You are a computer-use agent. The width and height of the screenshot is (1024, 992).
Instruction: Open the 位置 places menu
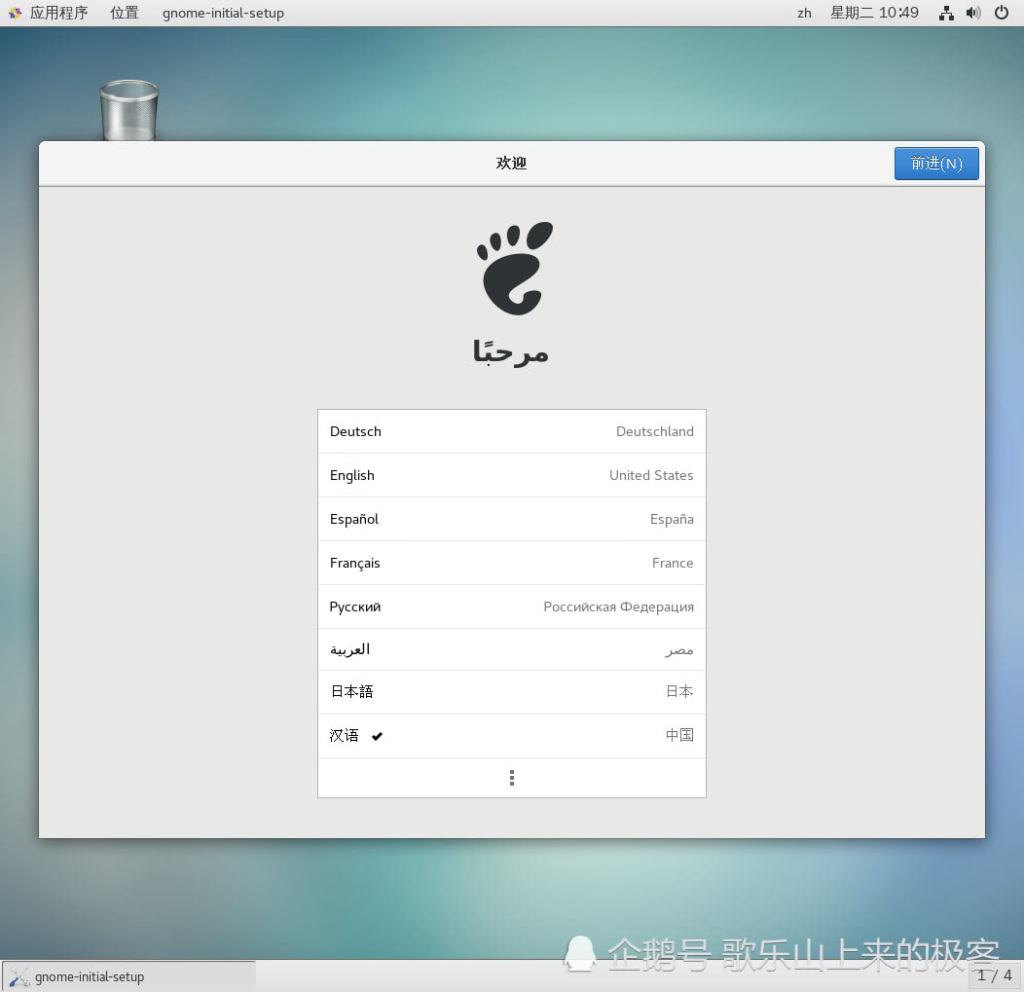click(124, 13)
